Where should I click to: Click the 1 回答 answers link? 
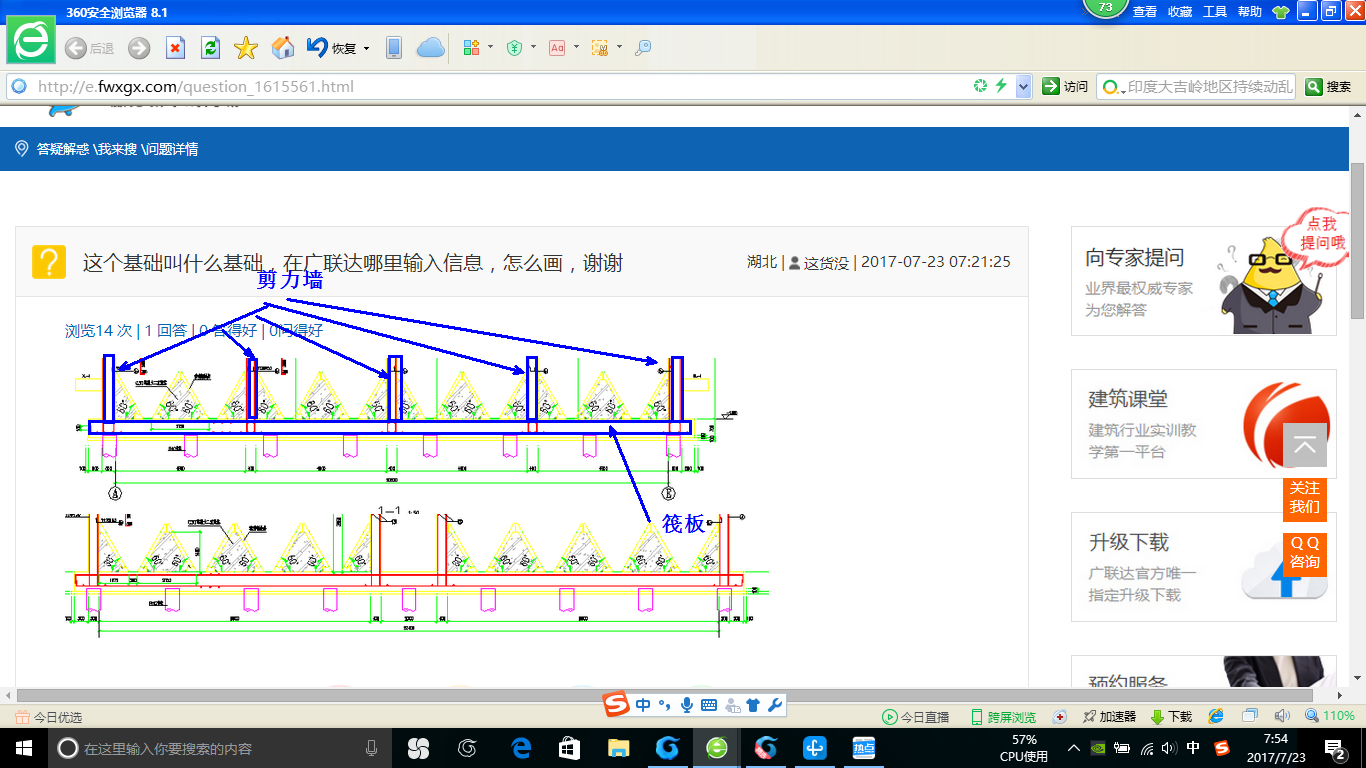(x=166, y=330)
